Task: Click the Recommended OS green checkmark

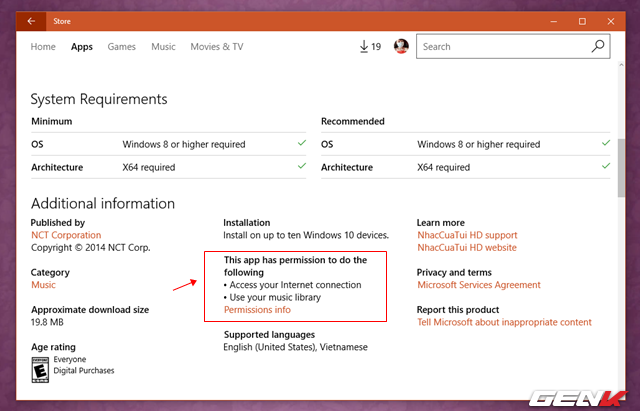Action: 606,143
